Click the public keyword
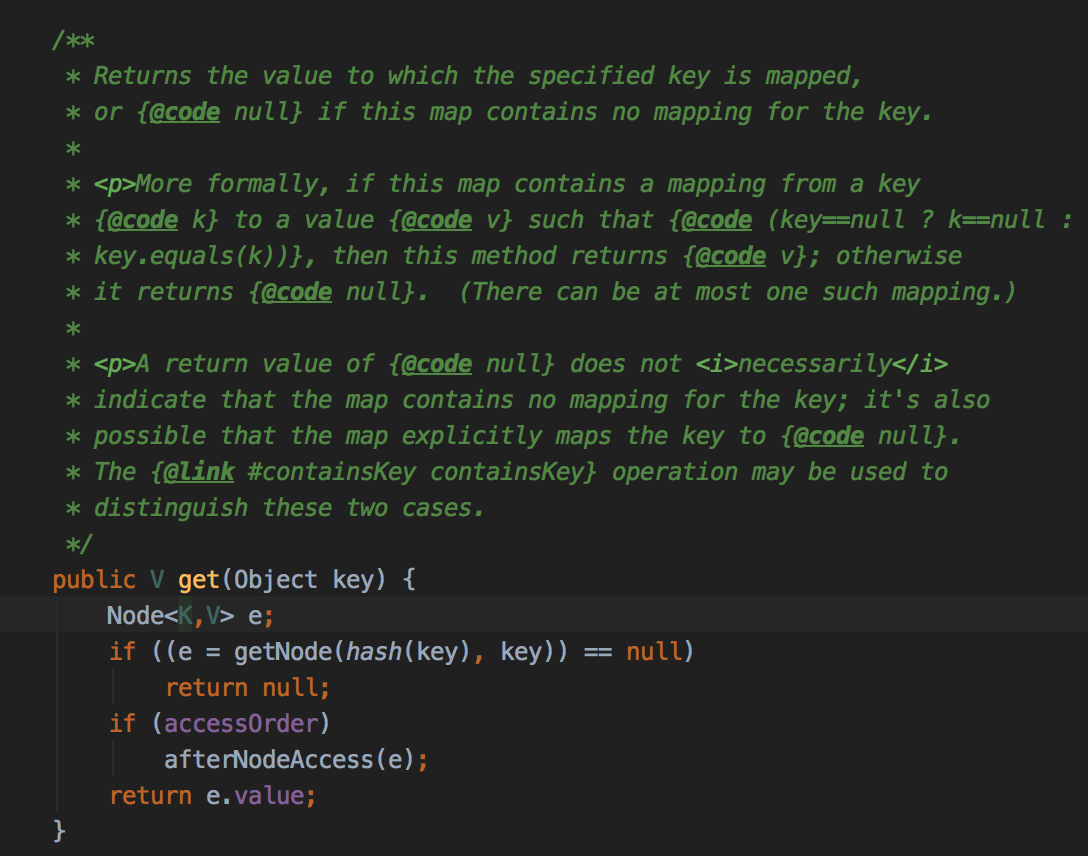This screenshot has width=1088, height=856. [x=93, y=579]
